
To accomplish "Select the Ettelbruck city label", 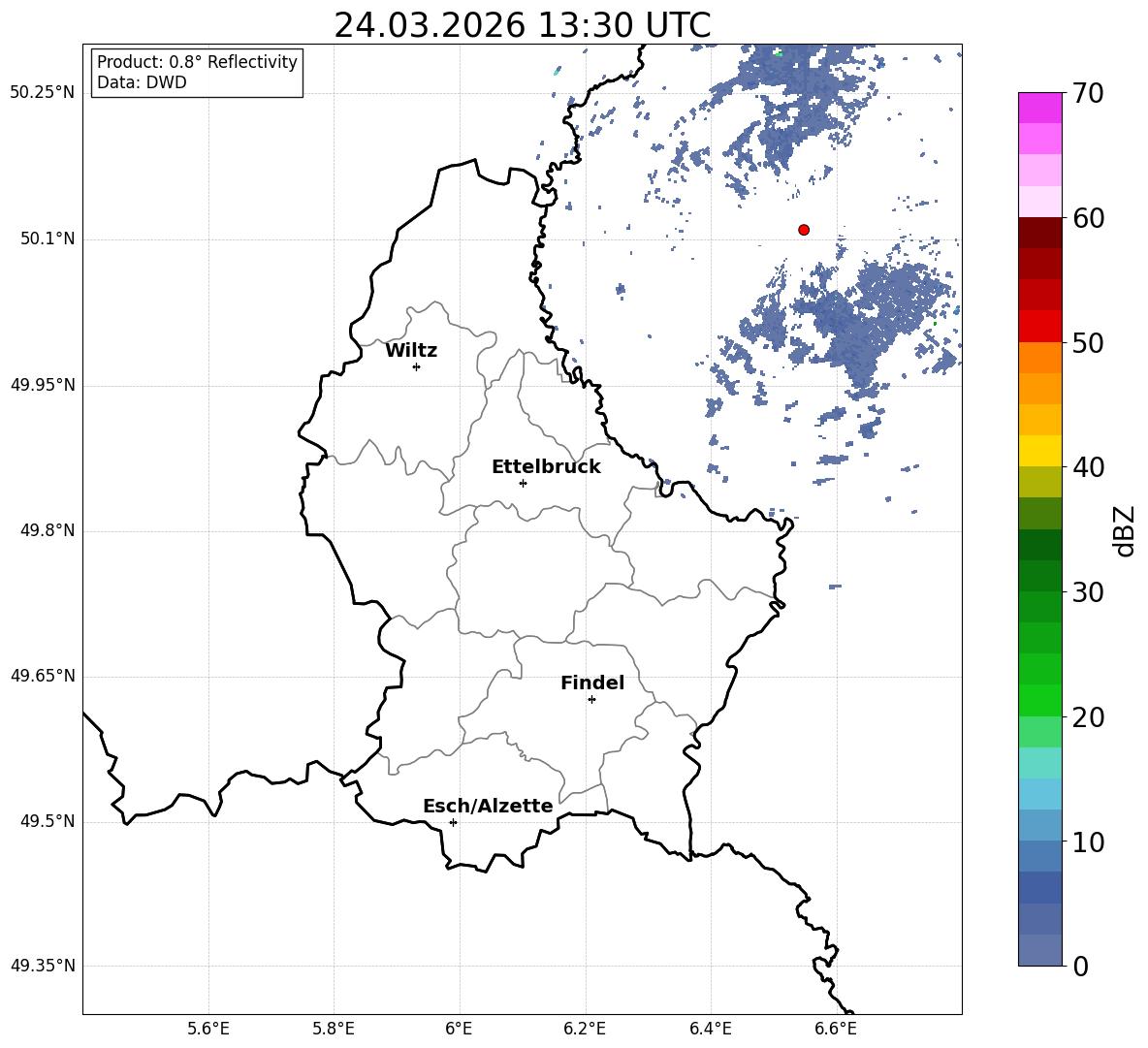I will pos(546,467).
